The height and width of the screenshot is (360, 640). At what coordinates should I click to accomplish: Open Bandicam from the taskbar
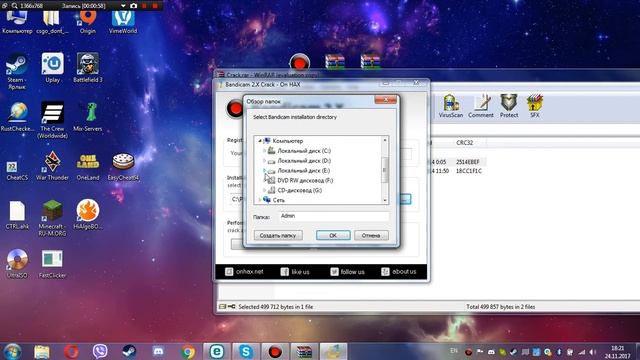(275, 351)
